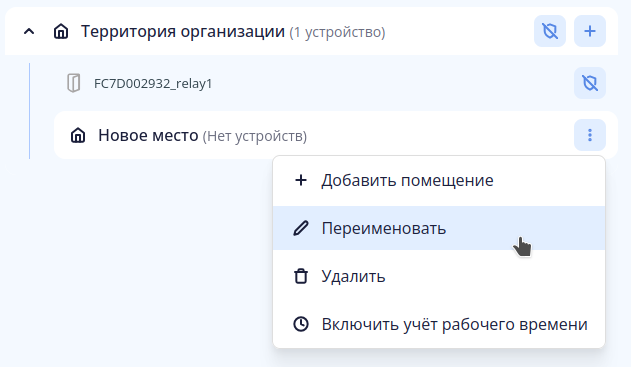631x367 pixels.
Task: Select Переименовать in the context menu
Action: [439, 228]
